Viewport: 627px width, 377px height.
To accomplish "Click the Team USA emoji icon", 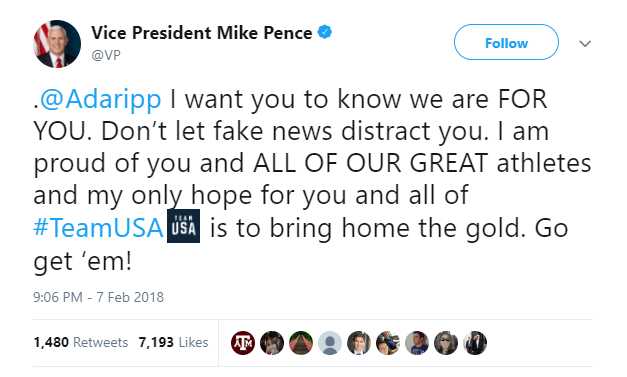I will pyautogui.click(x=183, y=226).
